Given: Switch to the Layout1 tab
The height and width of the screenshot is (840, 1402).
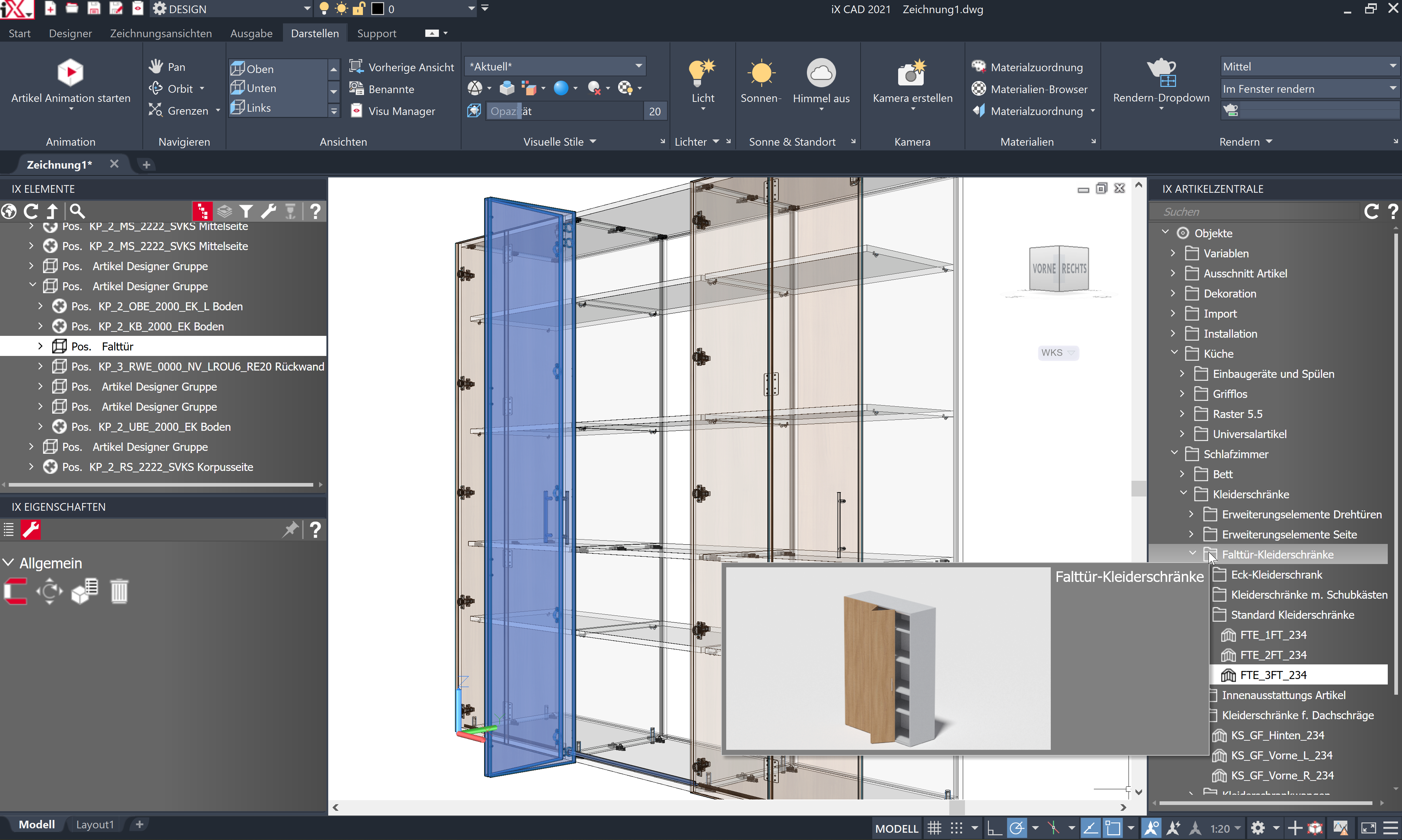Looking at the screenshot, I should 95,824.
